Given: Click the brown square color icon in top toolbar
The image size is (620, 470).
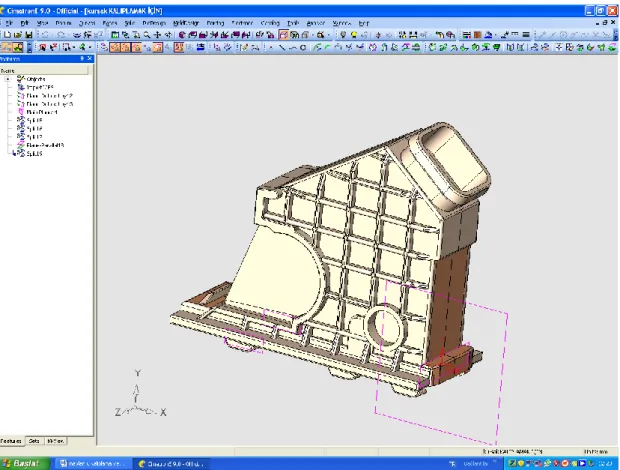Looking at the screenshot, I should (478, 35).
